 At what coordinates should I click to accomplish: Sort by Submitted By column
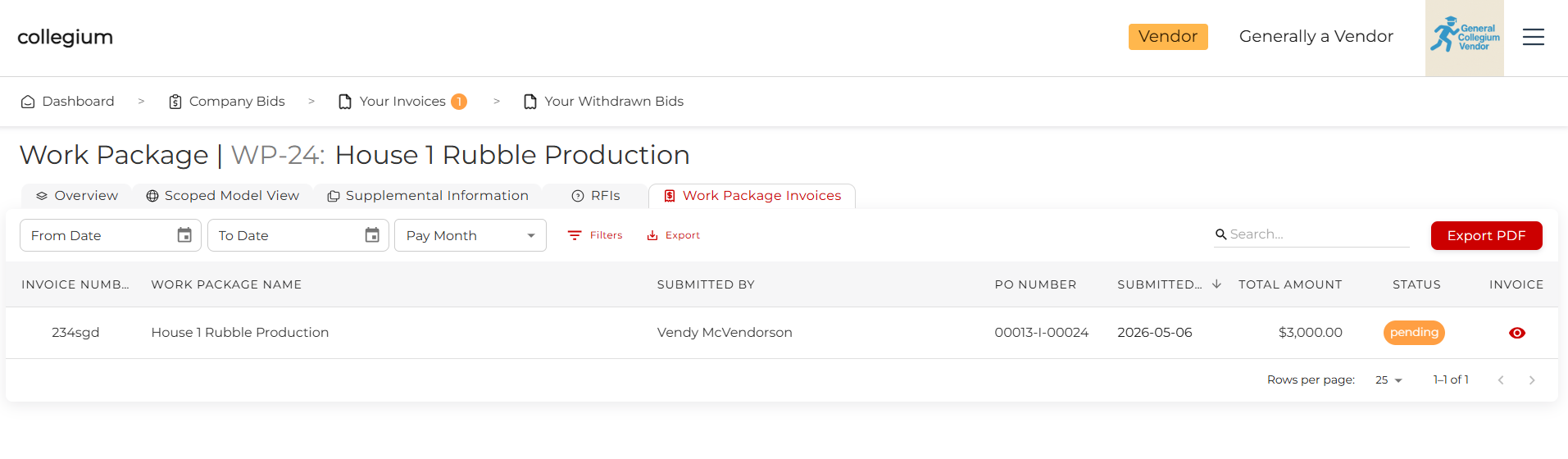pyautogui.click(x=706, y=284)
